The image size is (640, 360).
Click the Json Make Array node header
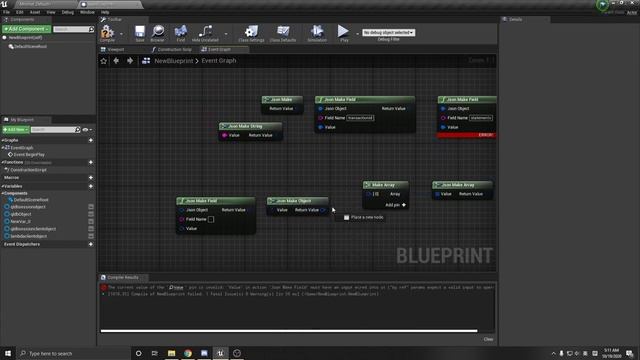[462, 185]
